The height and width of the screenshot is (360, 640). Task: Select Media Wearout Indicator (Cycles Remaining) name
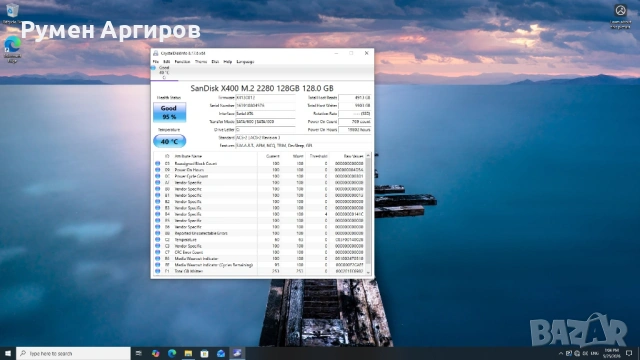pos(214,265)
